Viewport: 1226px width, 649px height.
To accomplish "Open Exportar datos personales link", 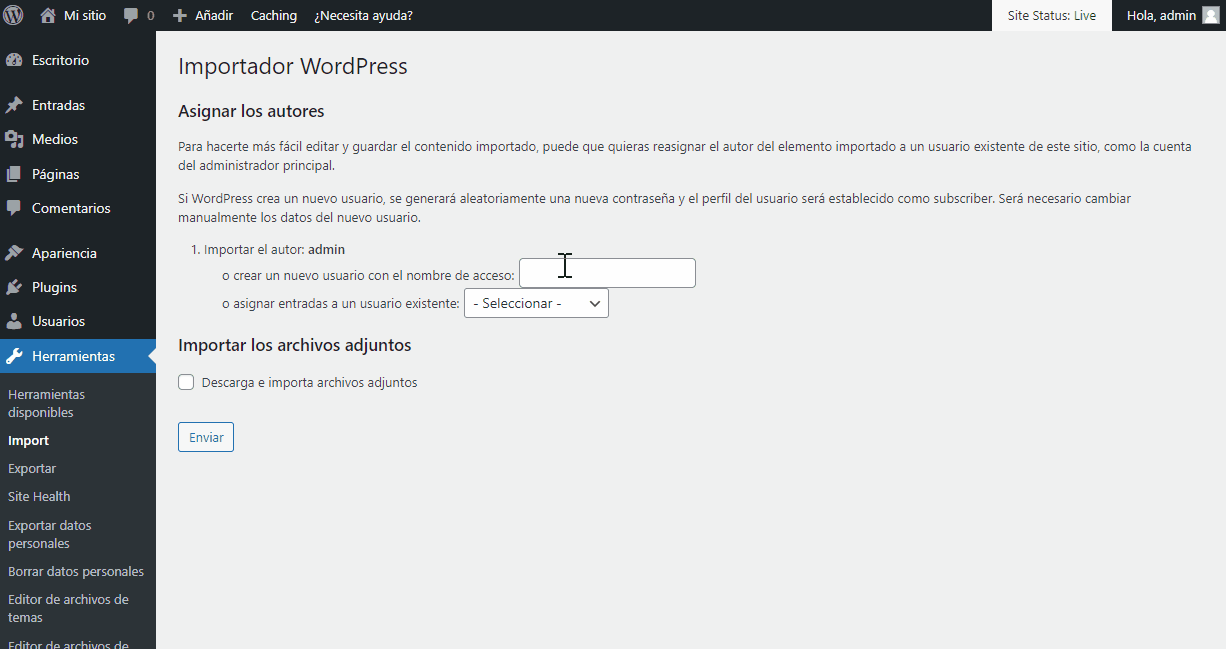I will click(50, 534).
